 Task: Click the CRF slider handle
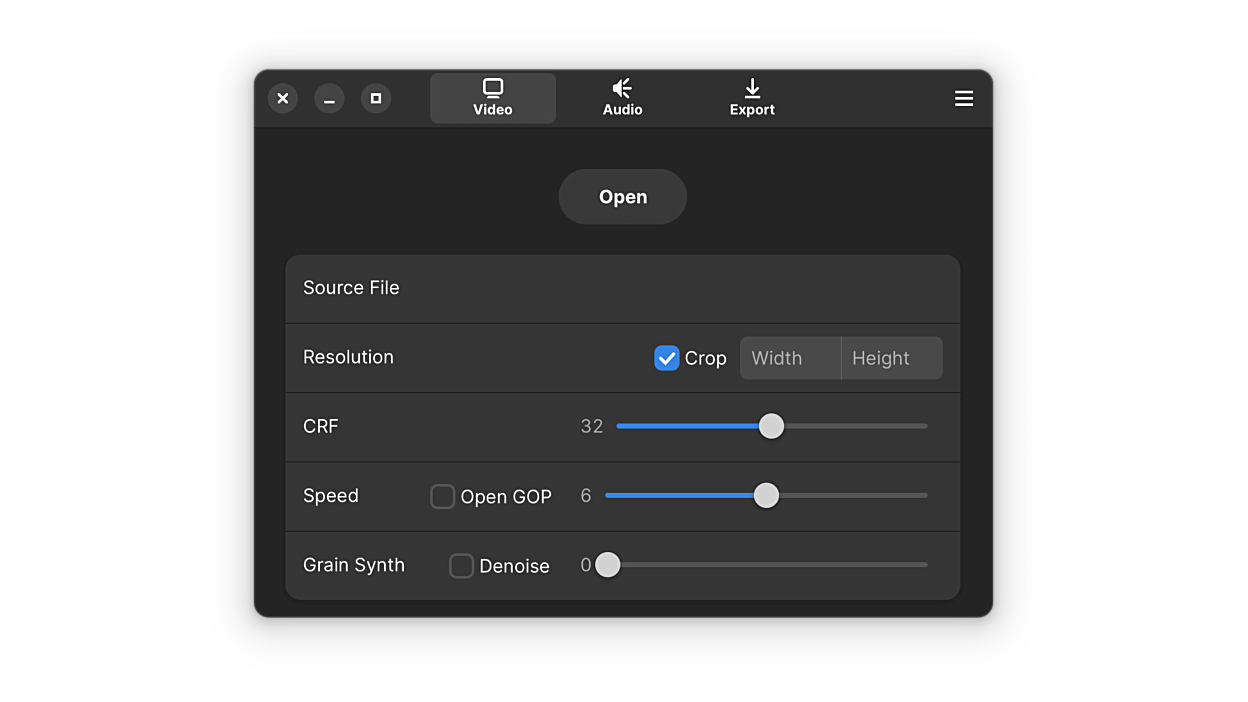(771, 426)
